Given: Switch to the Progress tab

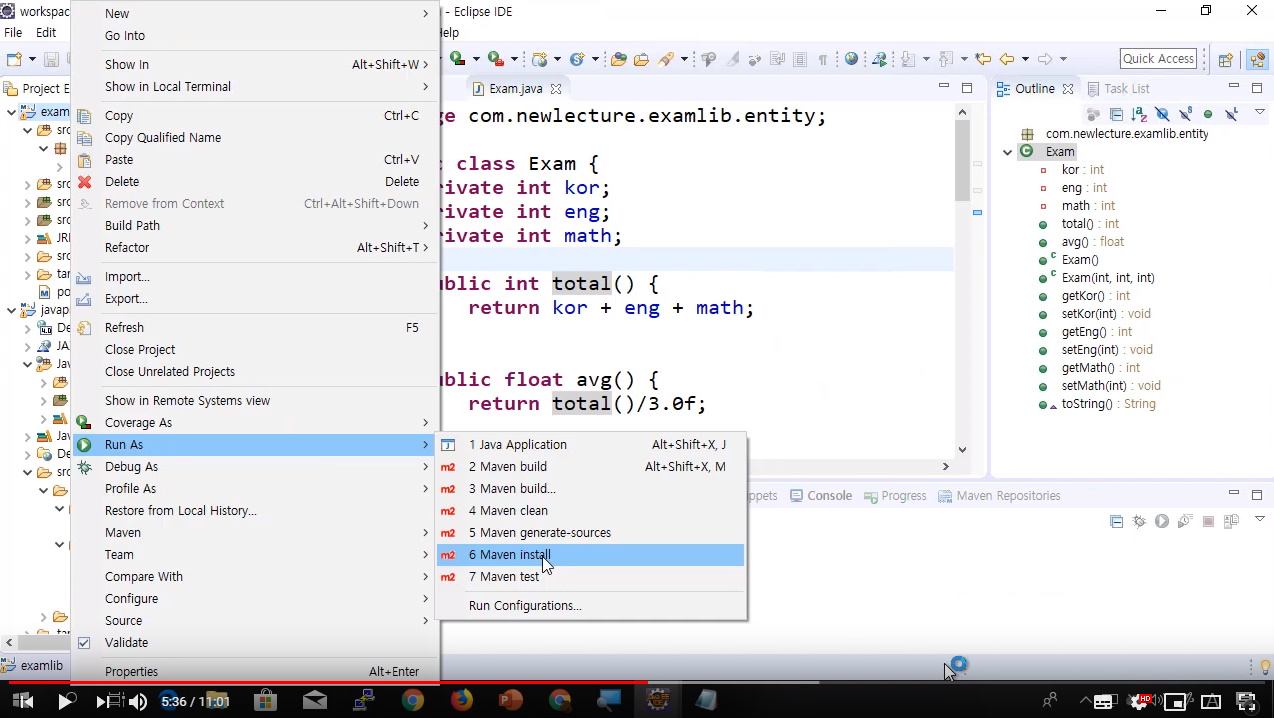Looking at the screenshot, I should click(895, 496).
